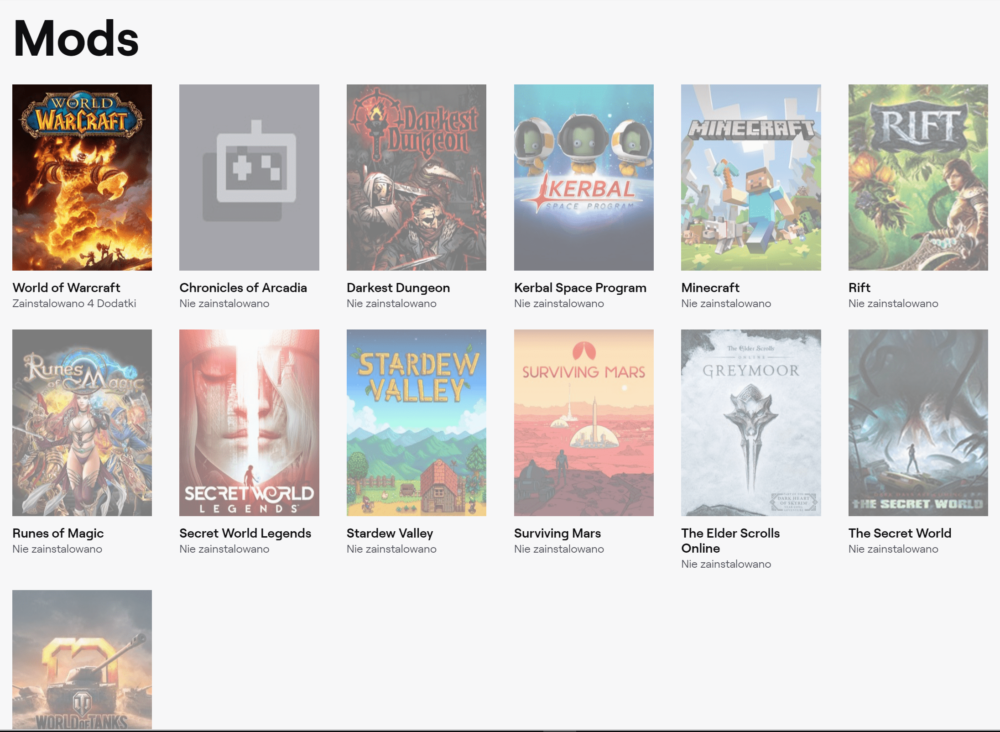
Task: Click 'Nie zainstalowano' under Secret World Legends
Action: [224, 549]
